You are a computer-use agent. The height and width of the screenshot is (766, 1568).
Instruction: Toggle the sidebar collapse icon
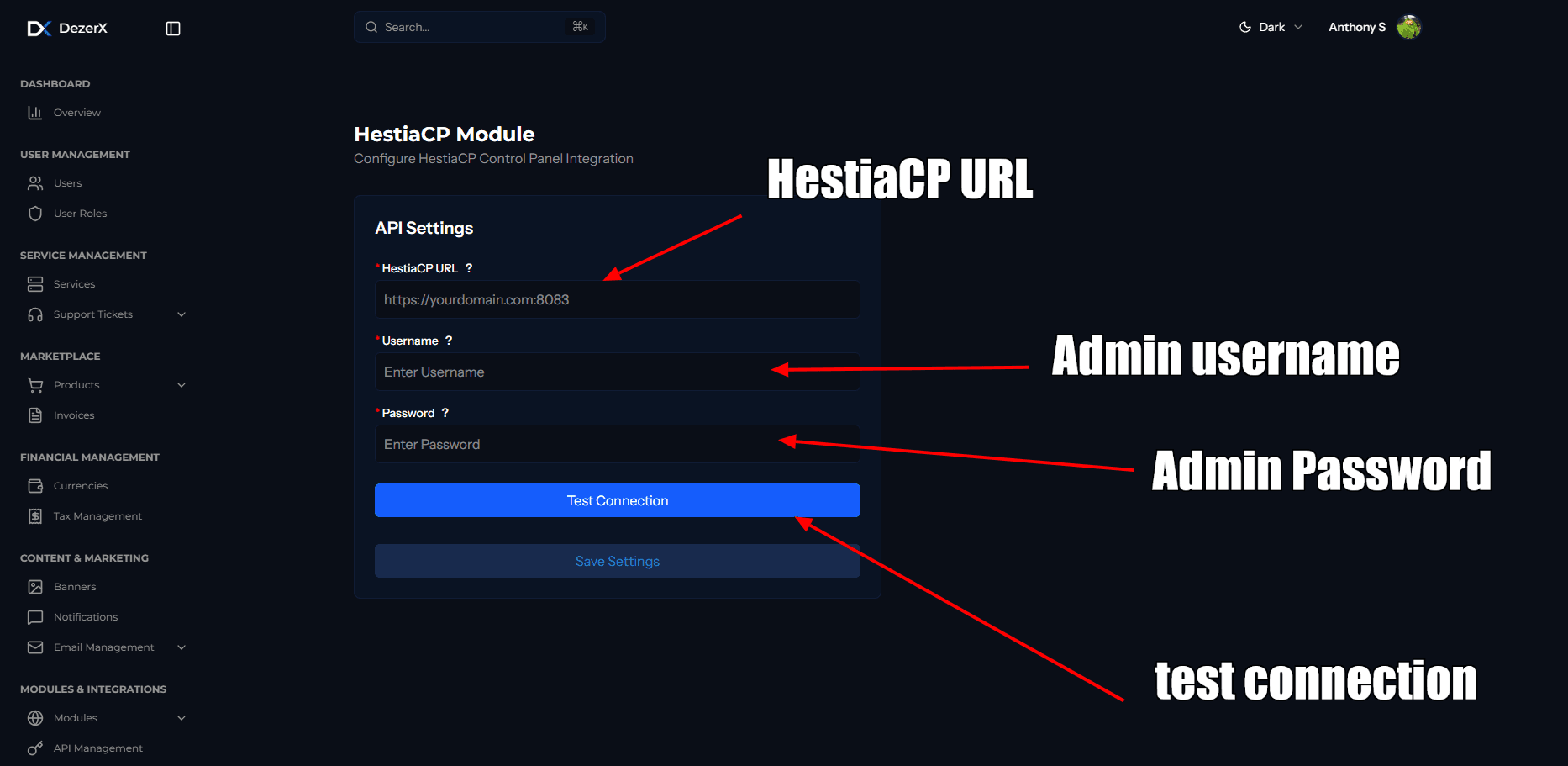[x=173, y=28]
